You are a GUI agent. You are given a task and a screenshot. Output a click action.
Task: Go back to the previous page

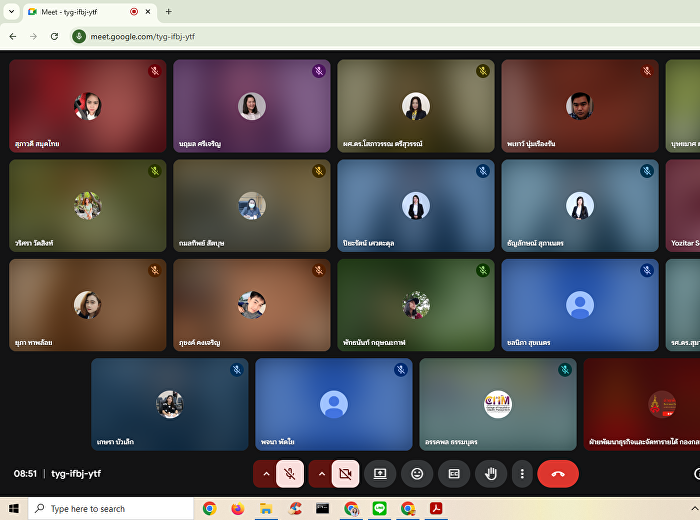pyautogui.click(x=13, y=36)
